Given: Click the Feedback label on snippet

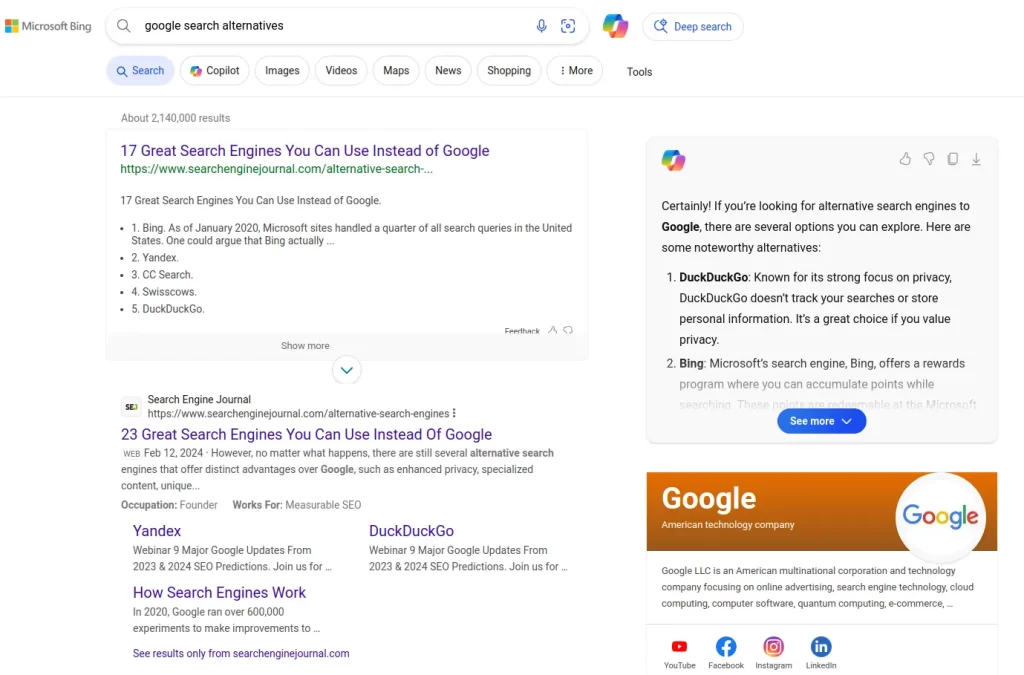Looking at the screenshot, I should coord(522,331).
